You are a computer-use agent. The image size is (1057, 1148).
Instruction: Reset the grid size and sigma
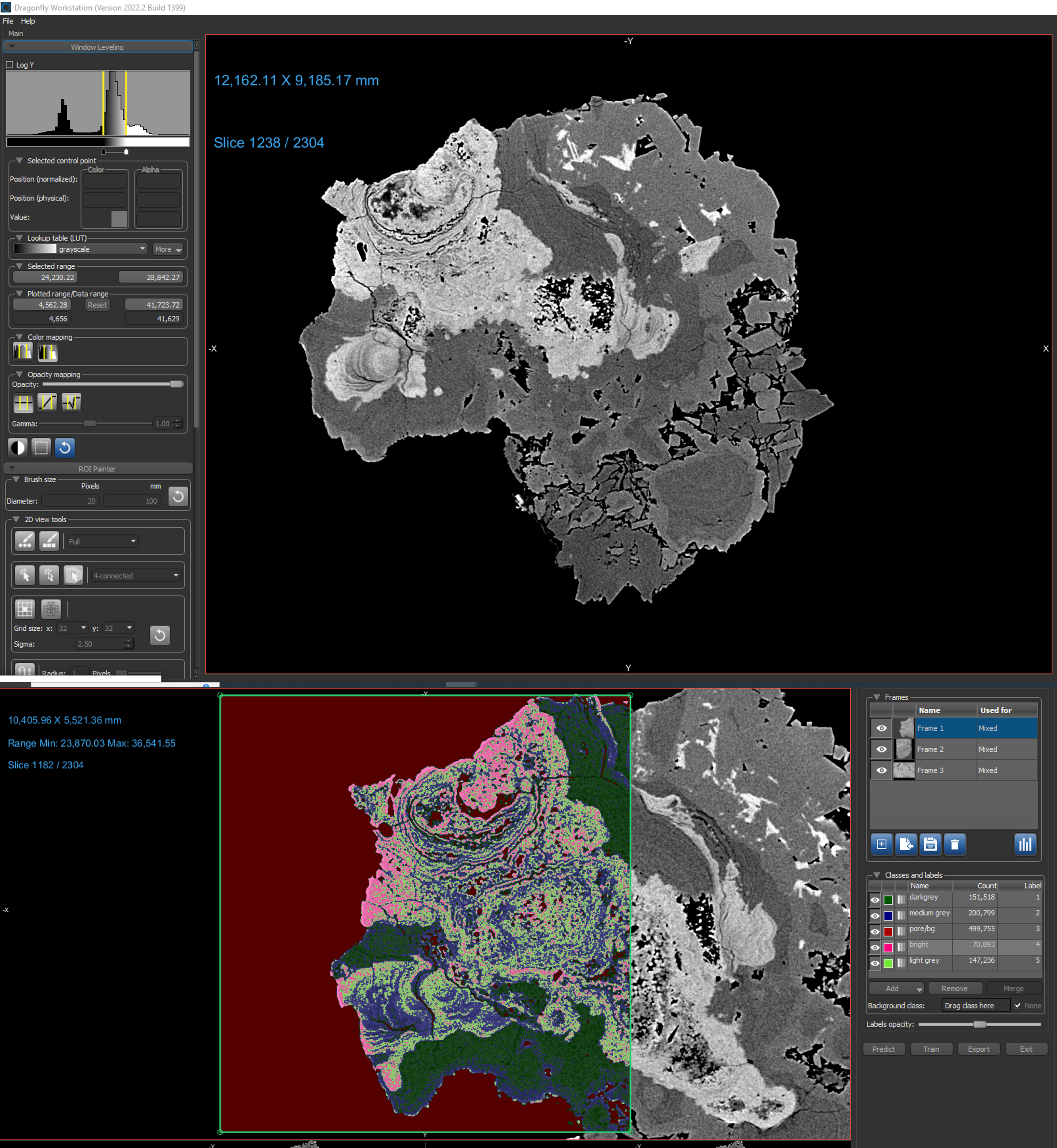[160, 635]
